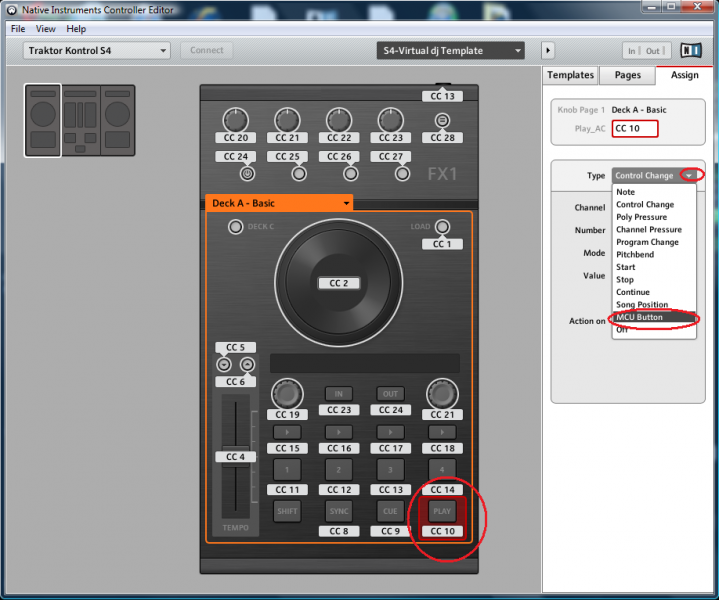Switch to the Assign tab

685,75
